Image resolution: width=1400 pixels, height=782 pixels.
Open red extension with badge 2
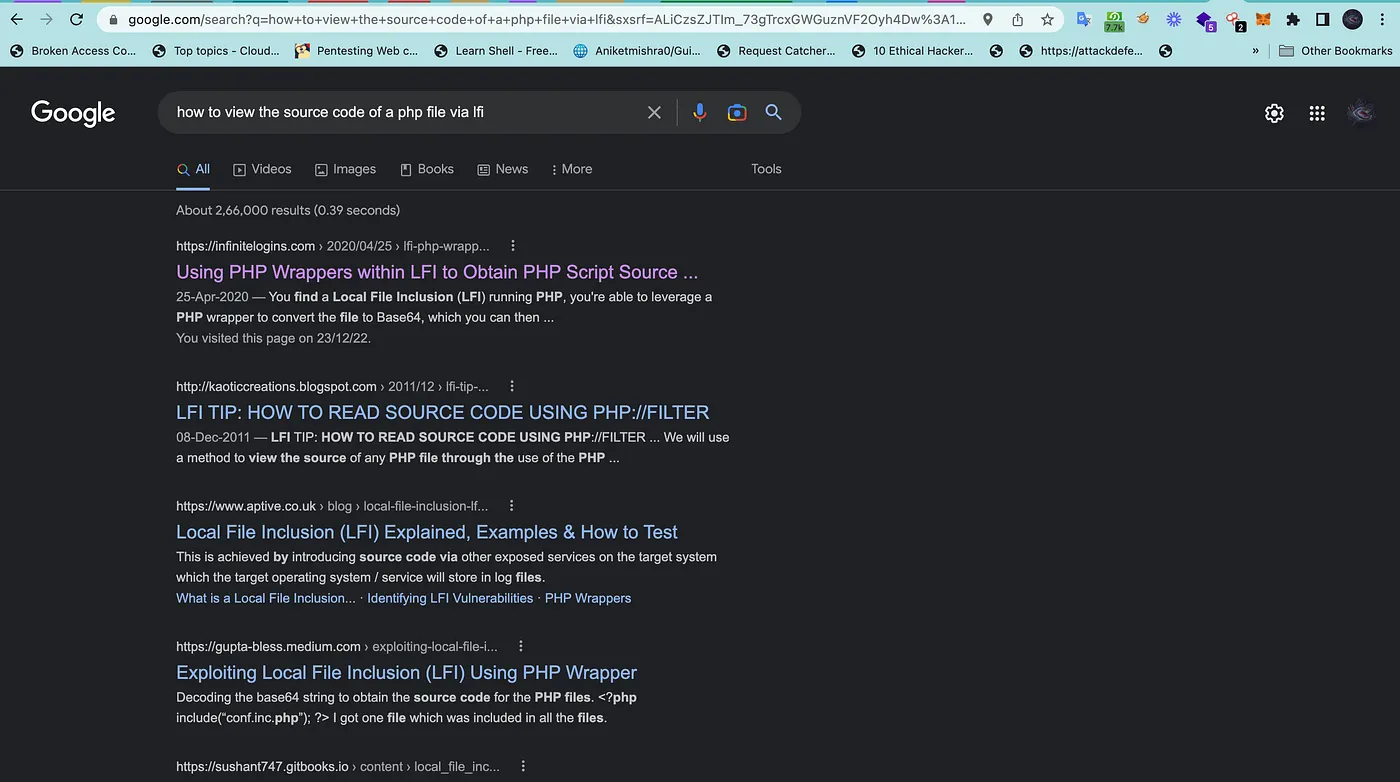pos(1235,20)
